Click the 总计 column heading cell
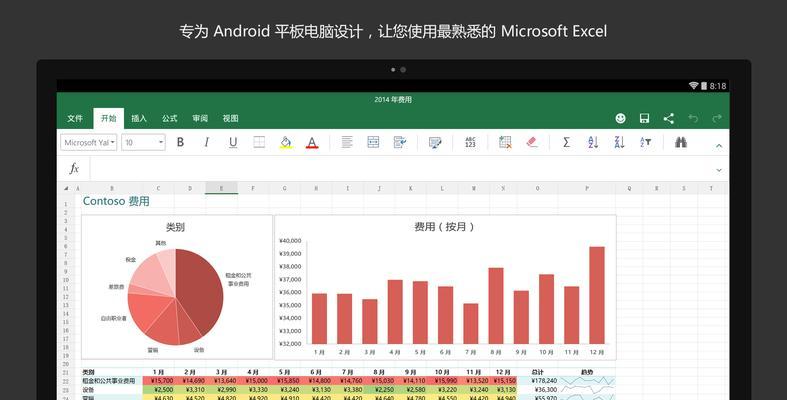The height and width of the screenshot is (400, 787). 538,372
